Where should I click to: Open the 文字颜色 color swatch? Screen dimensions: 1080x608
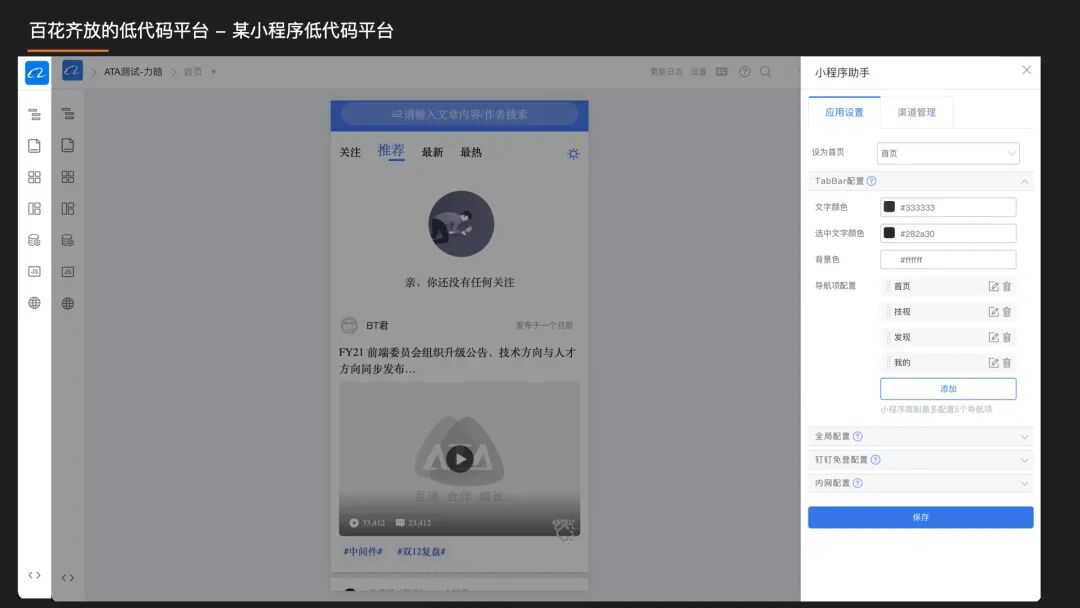(x=889, y=207)
